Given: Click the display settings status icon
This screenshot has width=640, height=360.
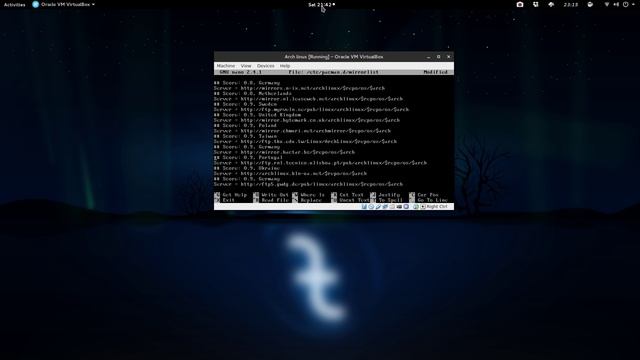Looking at the screenshot, I should pyautogui.click(x=399, y=207).
